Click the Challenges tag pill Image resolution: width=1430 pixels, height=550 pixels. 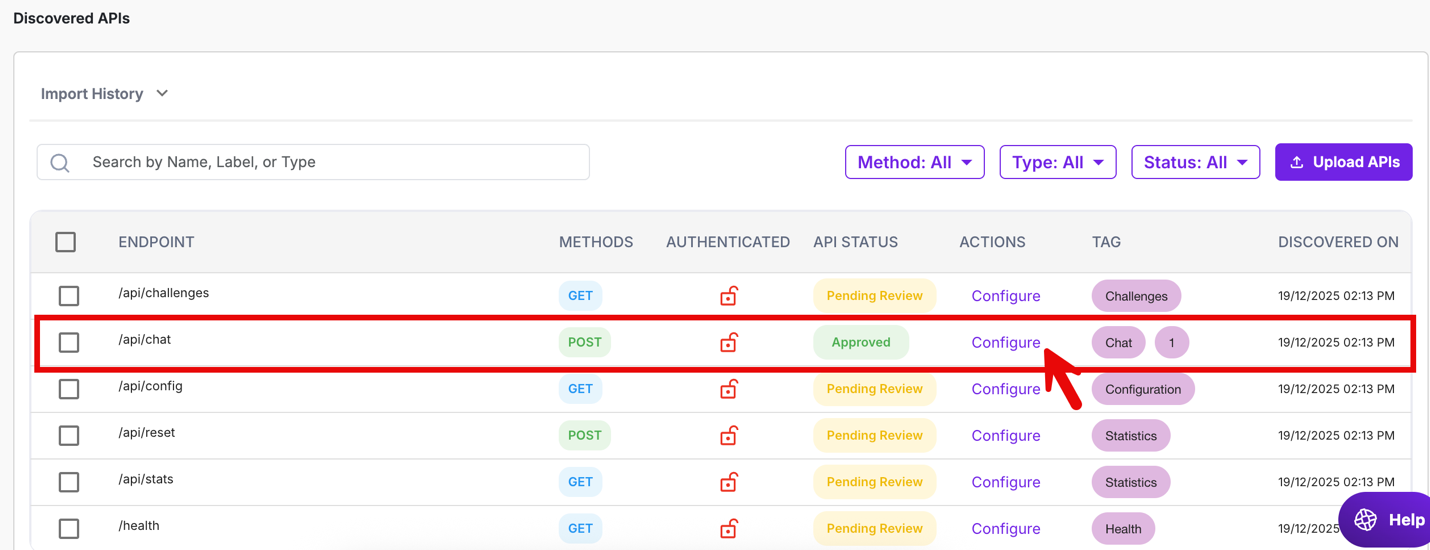click(1136, 296)
